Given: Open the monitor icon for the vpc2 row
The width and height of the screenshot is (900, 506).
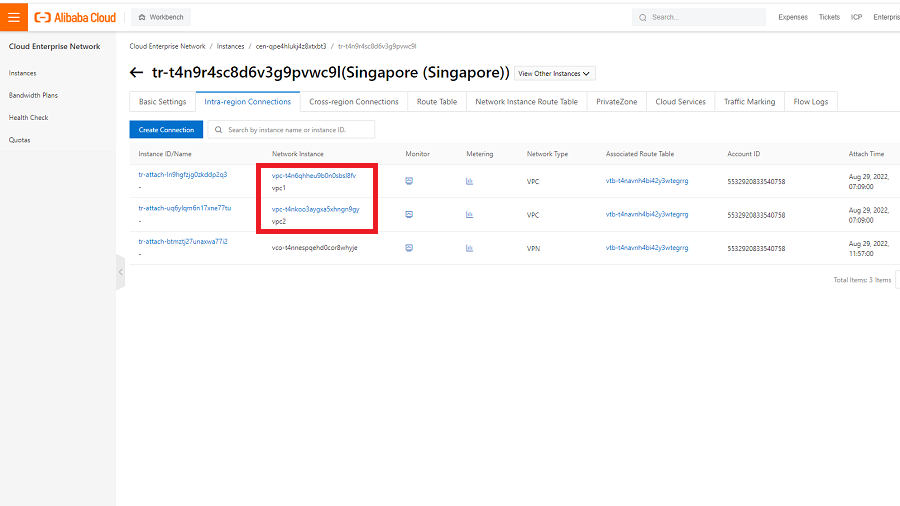Looking at the screenshot, I should tap(409, 215).
